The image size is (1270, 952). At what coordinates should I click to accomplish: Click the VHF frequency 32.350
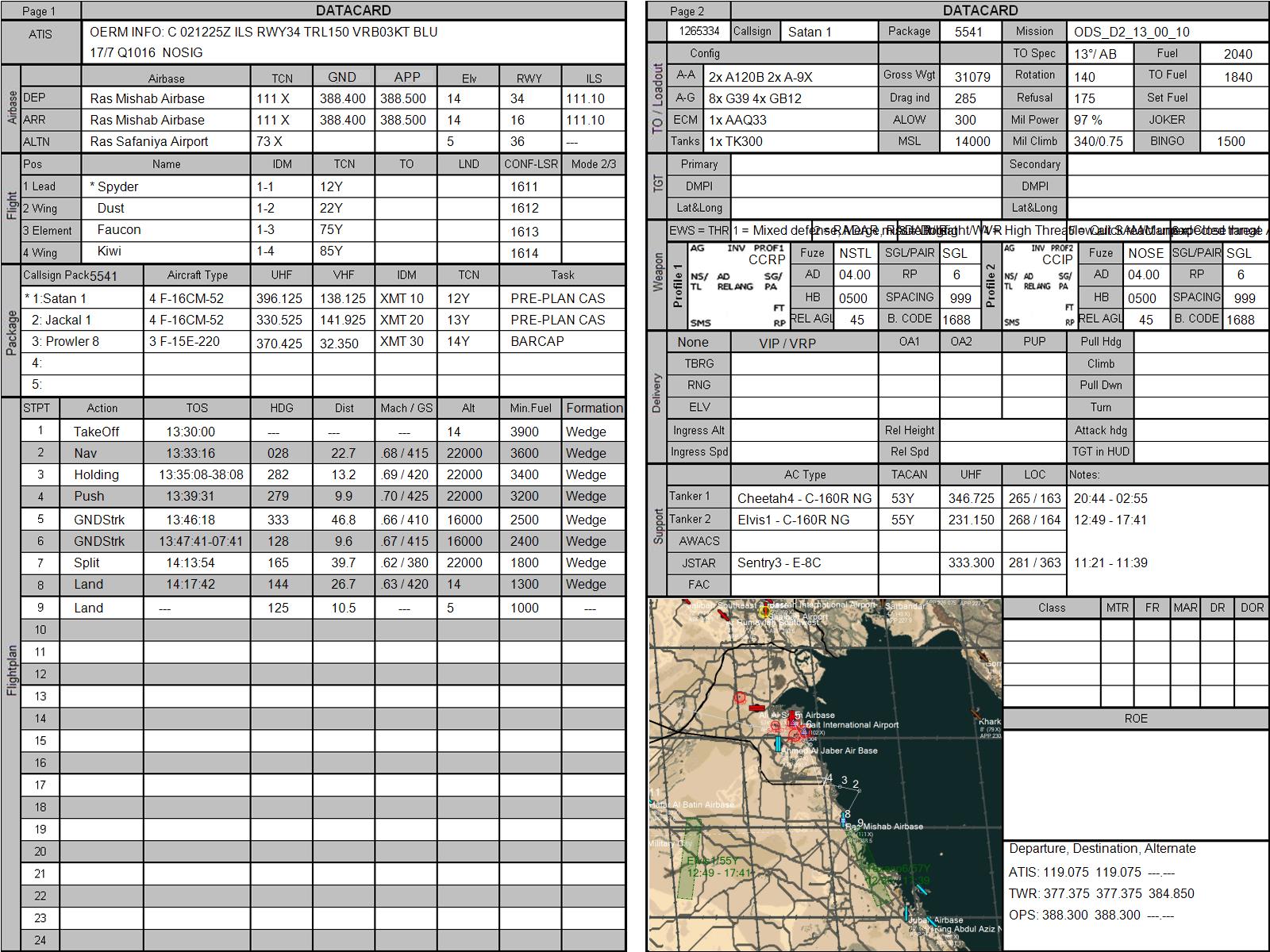(x=339, y=344)
